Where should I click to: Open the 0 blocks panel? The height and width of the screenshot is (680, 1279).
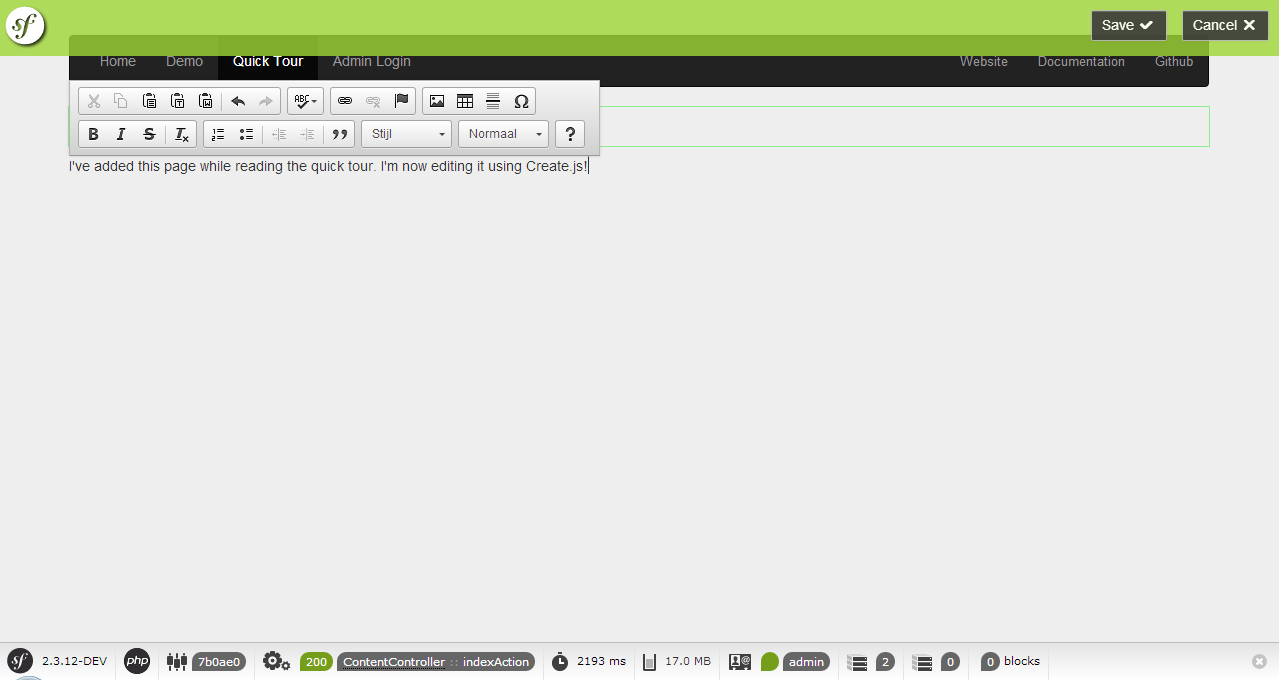pyautogui.click(x=1009, y=661)
